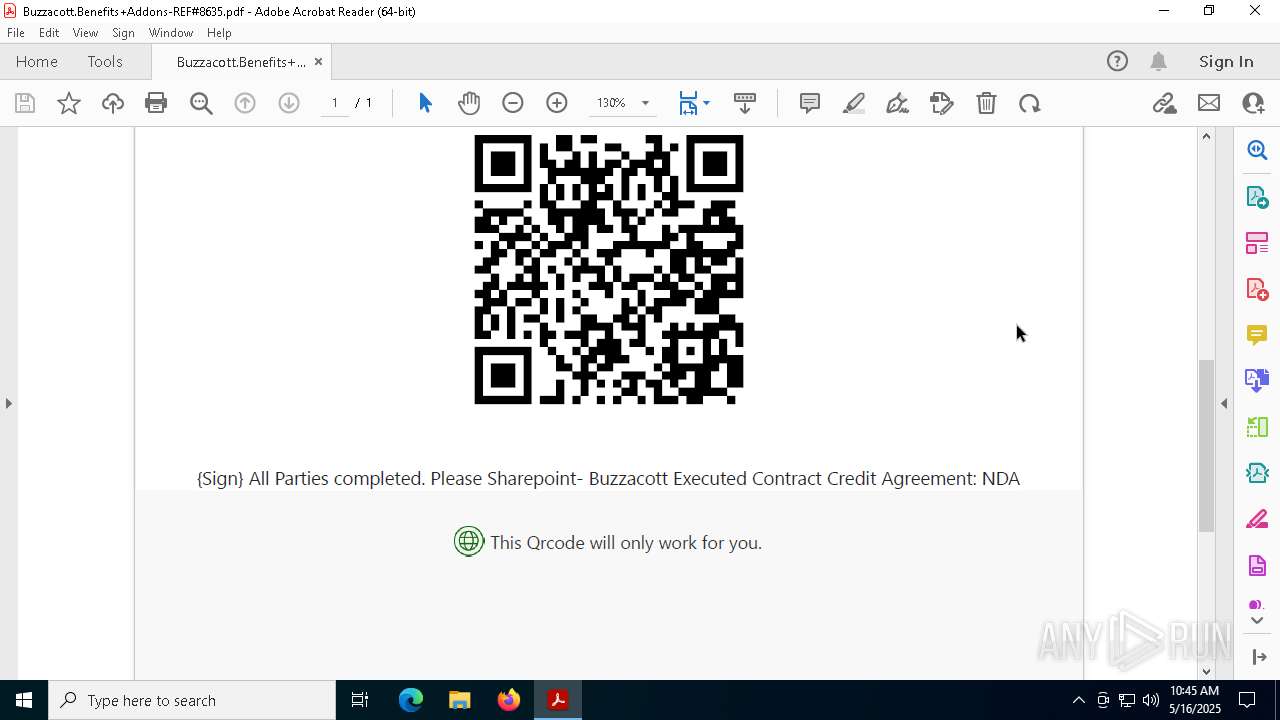
Task: Open the Edit menu
Action: point(49,33)
